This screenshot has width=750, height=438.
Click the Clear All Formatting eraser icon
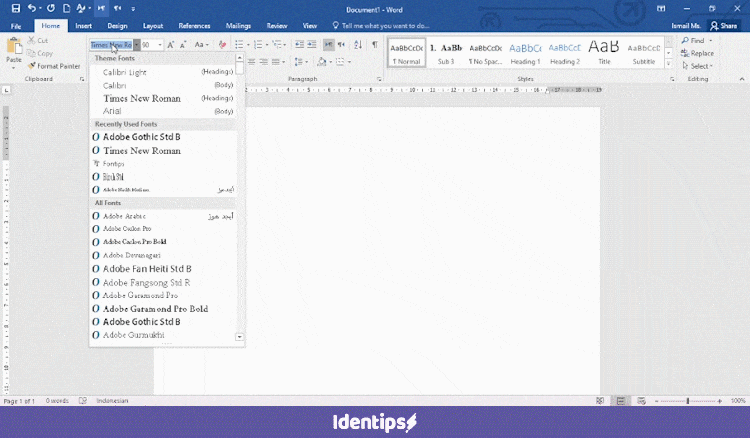[x=222, y=45]
